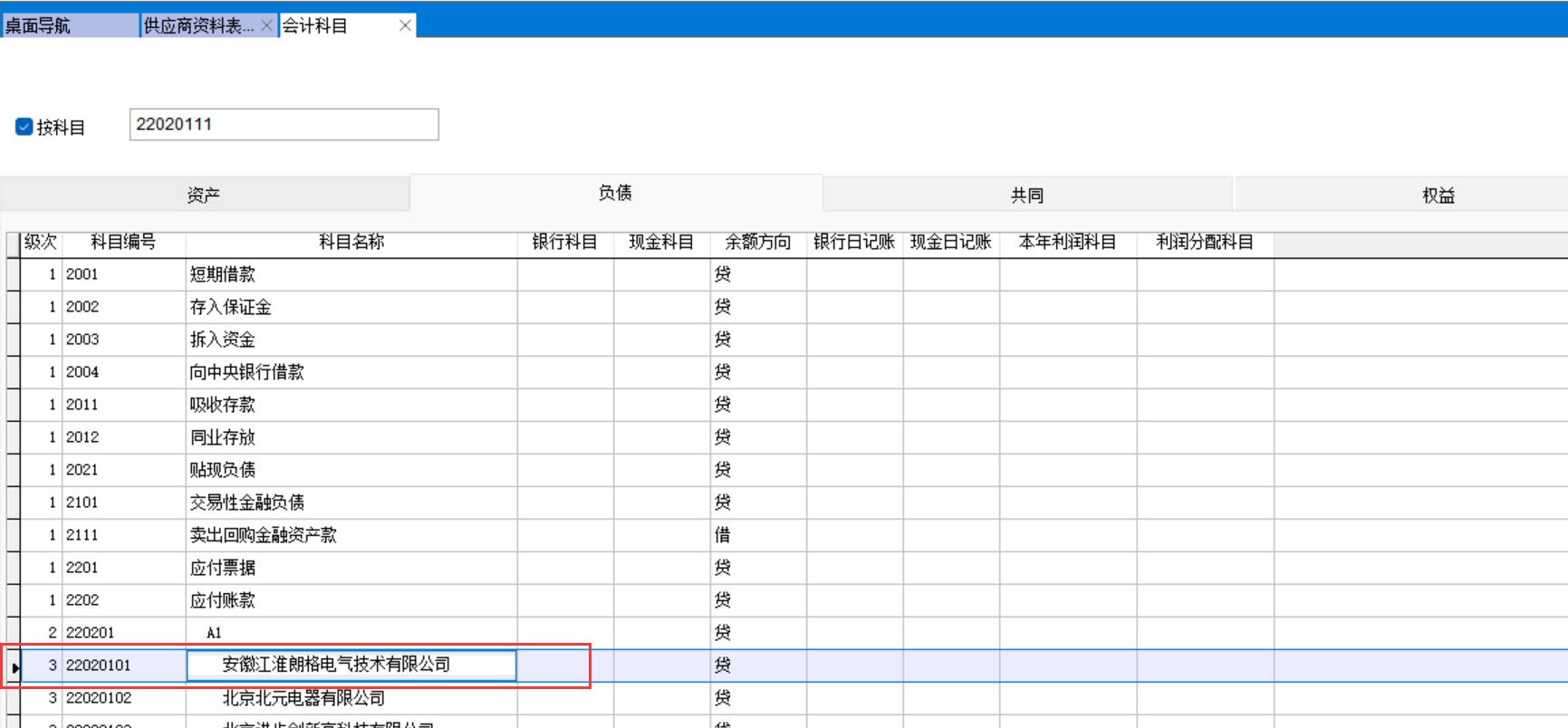The height and width of the screenshot is (728, 1568).
Task: Select the level-2 account A1 row
Action: pos(214,633)
